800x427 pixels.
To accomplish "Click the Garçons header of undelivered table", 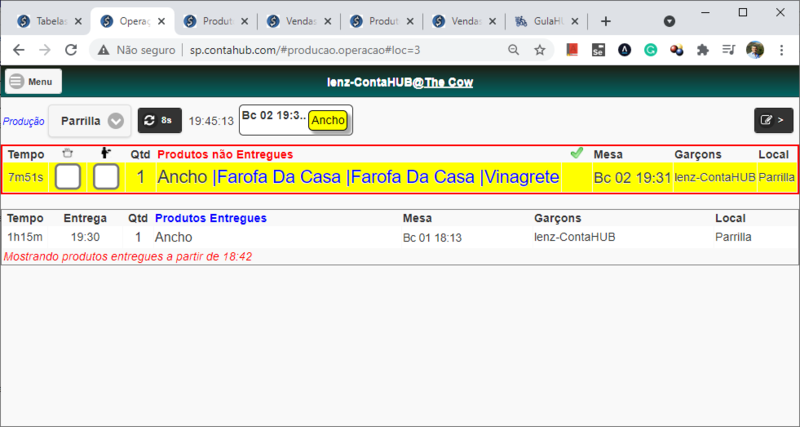I will click(699, 154).
